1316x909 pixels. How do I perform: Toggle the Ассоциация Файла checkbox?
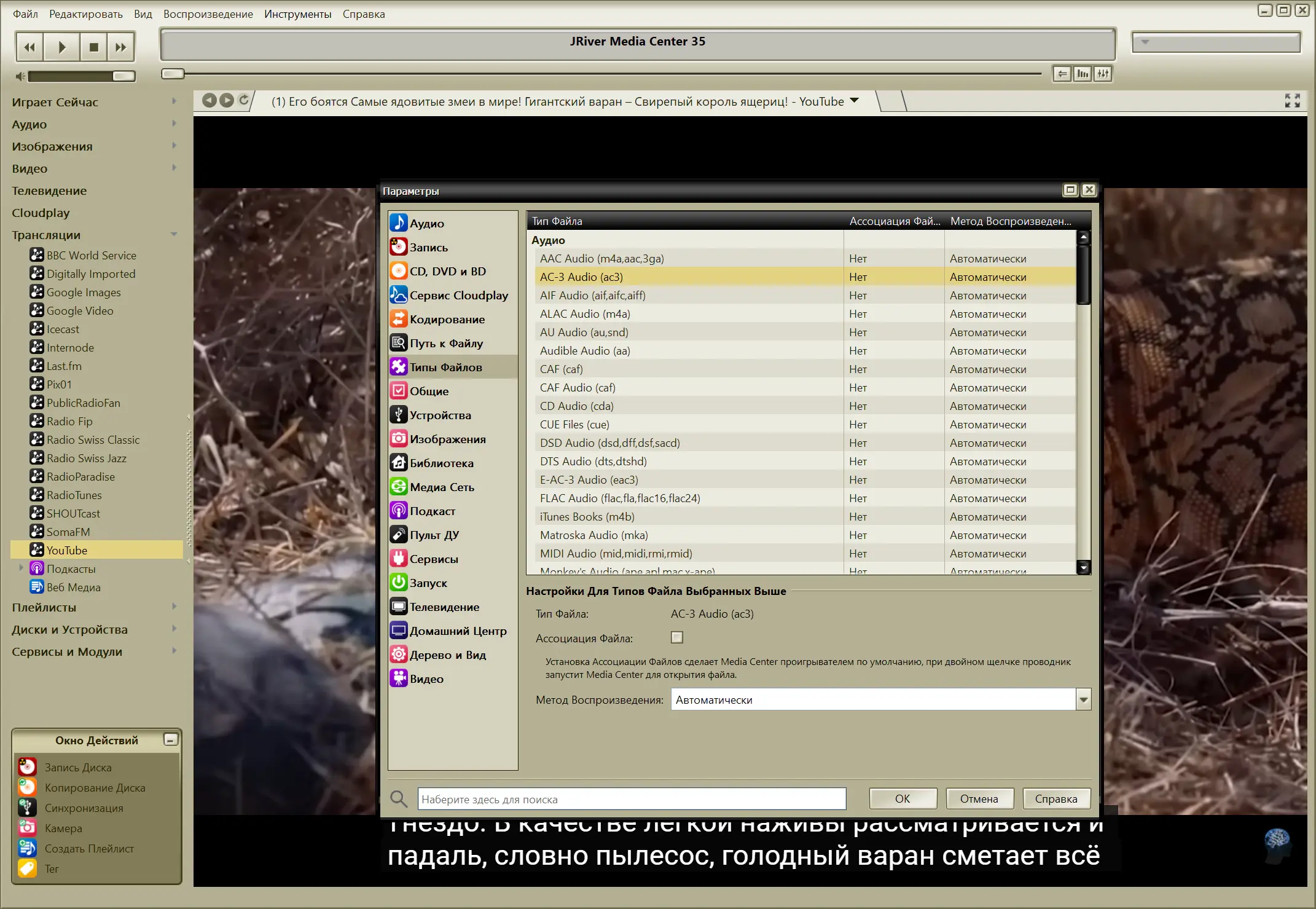[676, 637]
